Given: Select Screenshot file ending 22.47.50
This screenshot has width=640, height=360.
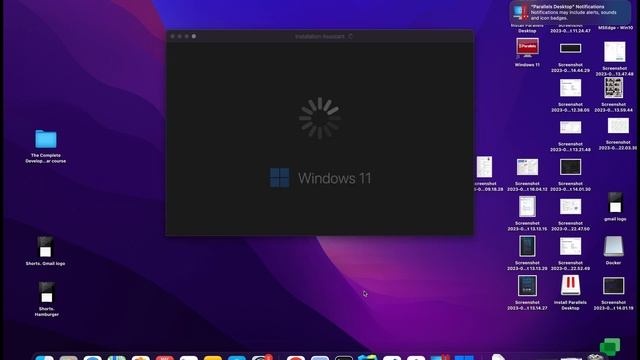Looking at the screenshot, I should (x=570, y=207).
